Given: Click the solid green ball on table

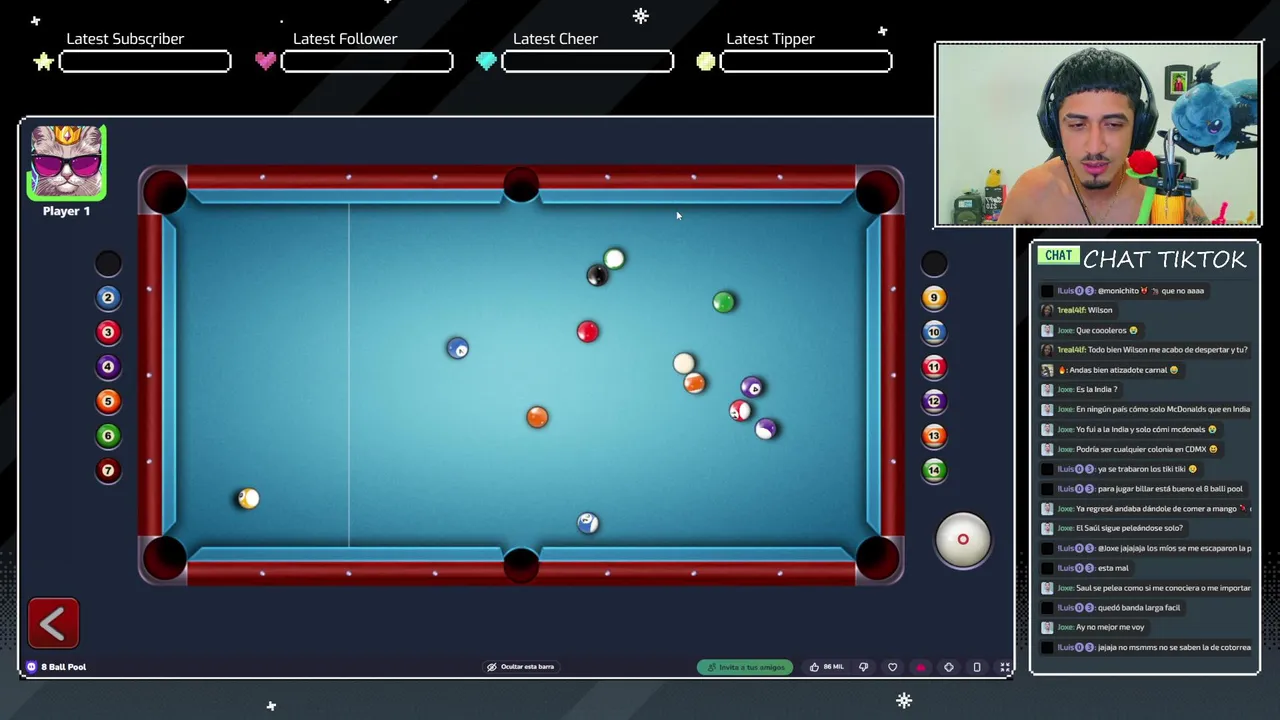Looking at the screenshot, I should coord(724,302).
